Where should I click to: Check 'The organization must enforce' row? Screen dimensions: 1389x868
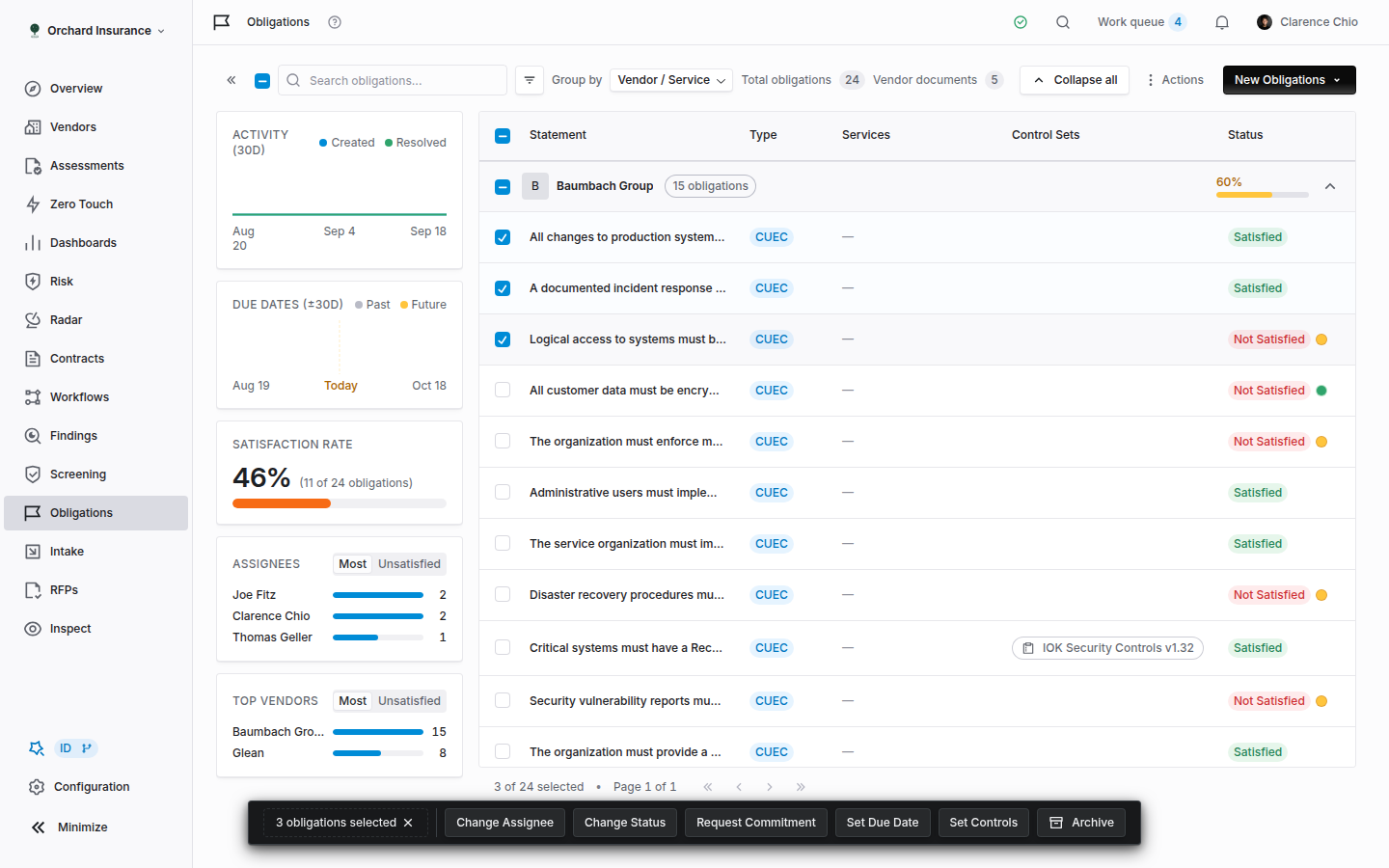click(503, 442)
